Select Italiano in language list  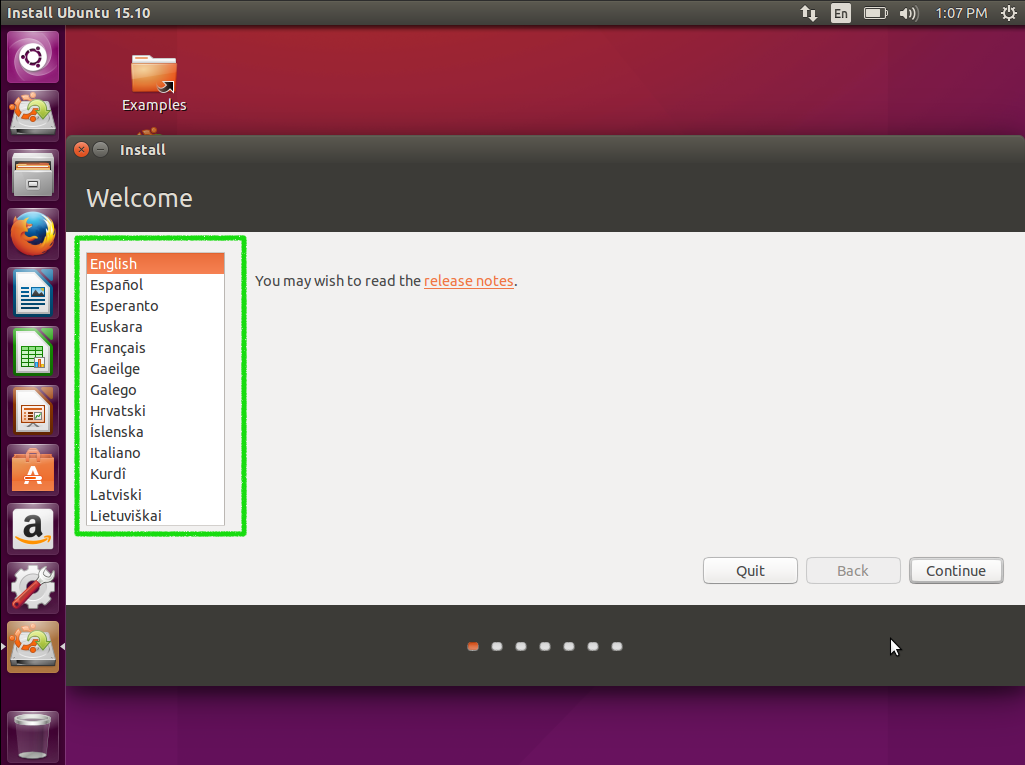(x=156, y=452)
